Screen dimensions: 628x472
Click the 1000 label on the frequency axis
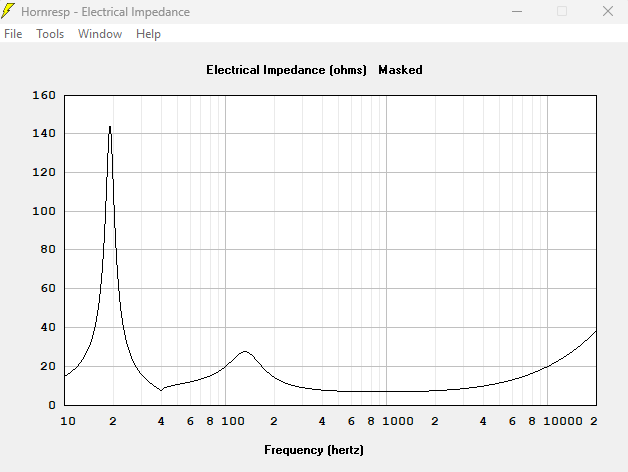(398, 421)
